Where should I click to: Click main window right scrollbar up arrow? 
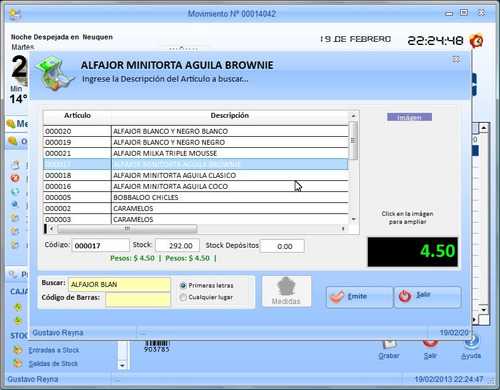(x=484, y=128)
